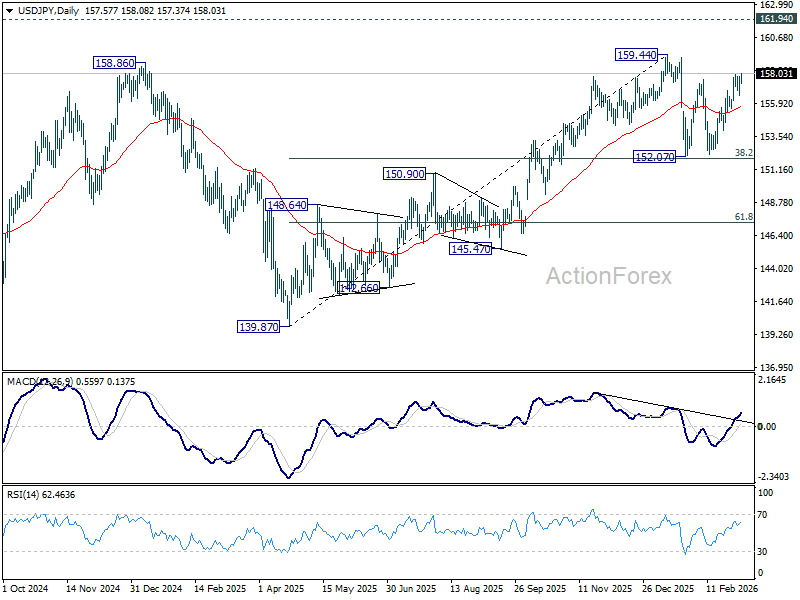Click the current price tag 158.031
The height and width of the screenshot is (600, 800).
(x=776, y=73)
